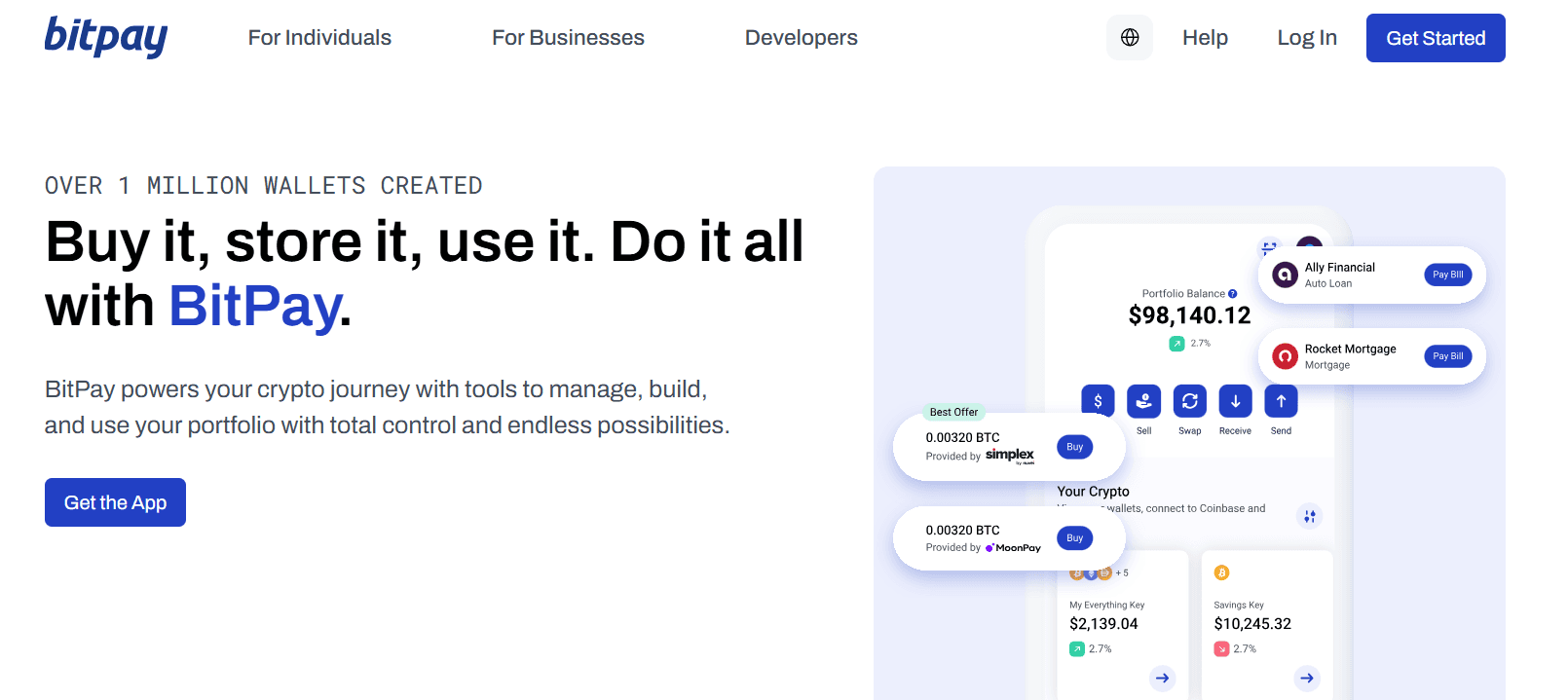Viewport: 1568px width, 700px height.
Task: Open the Help link in the header
Action: tap(1205, 37)
